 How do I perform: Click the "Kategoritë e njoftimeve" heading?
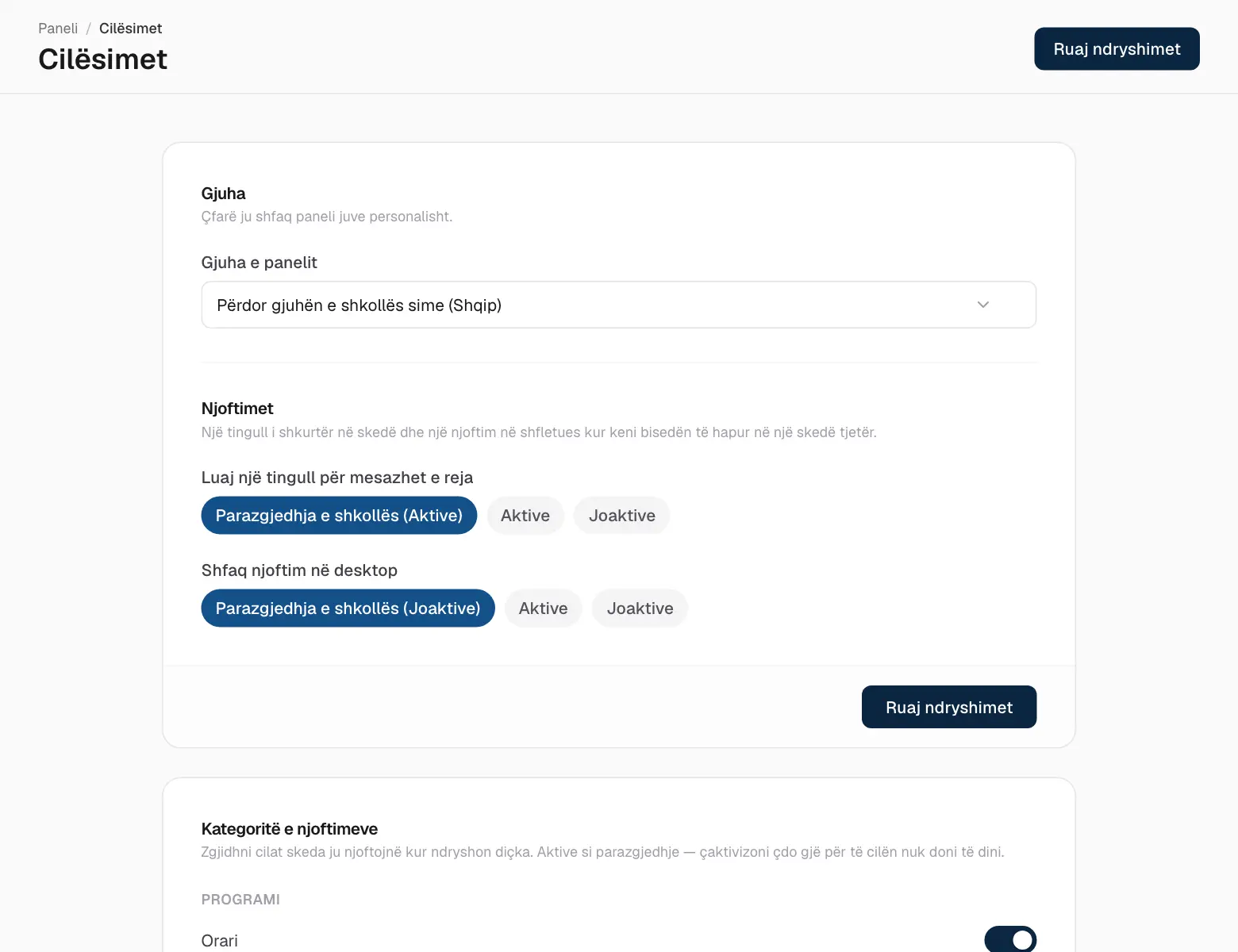(290, 829)
